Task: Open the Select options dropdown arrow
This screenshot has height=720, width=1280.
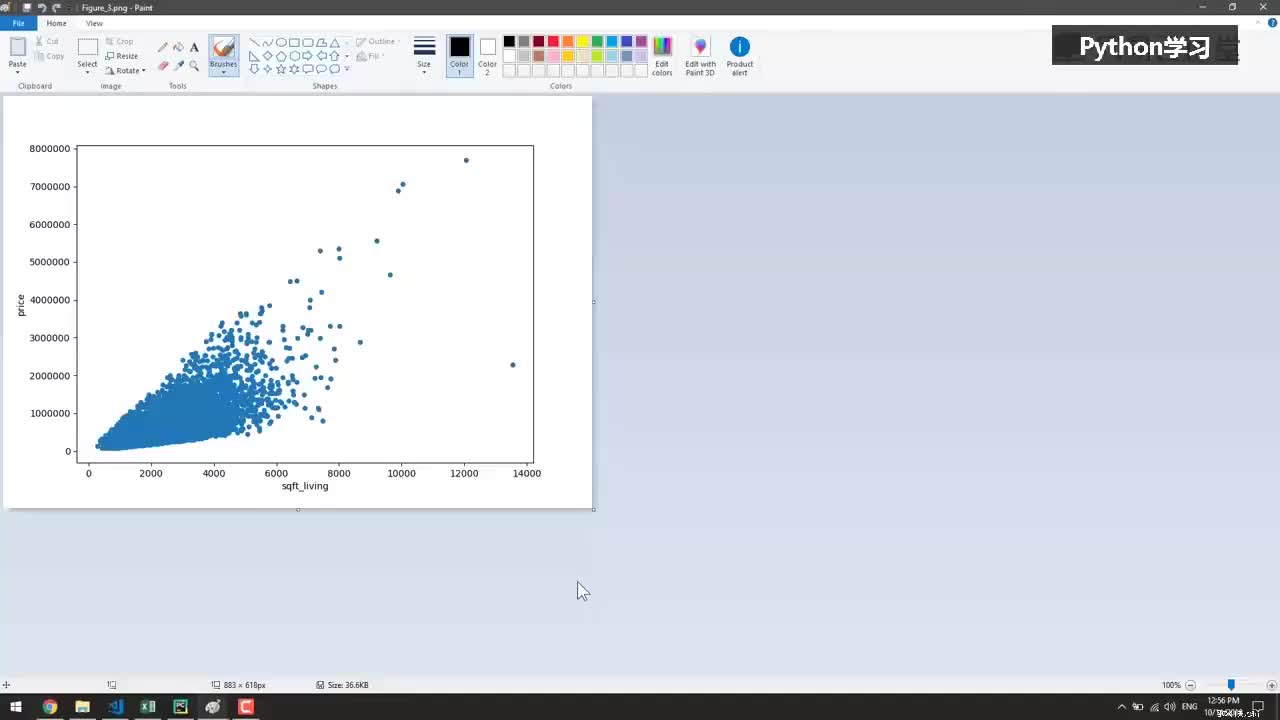Action: tap(88, 72)
